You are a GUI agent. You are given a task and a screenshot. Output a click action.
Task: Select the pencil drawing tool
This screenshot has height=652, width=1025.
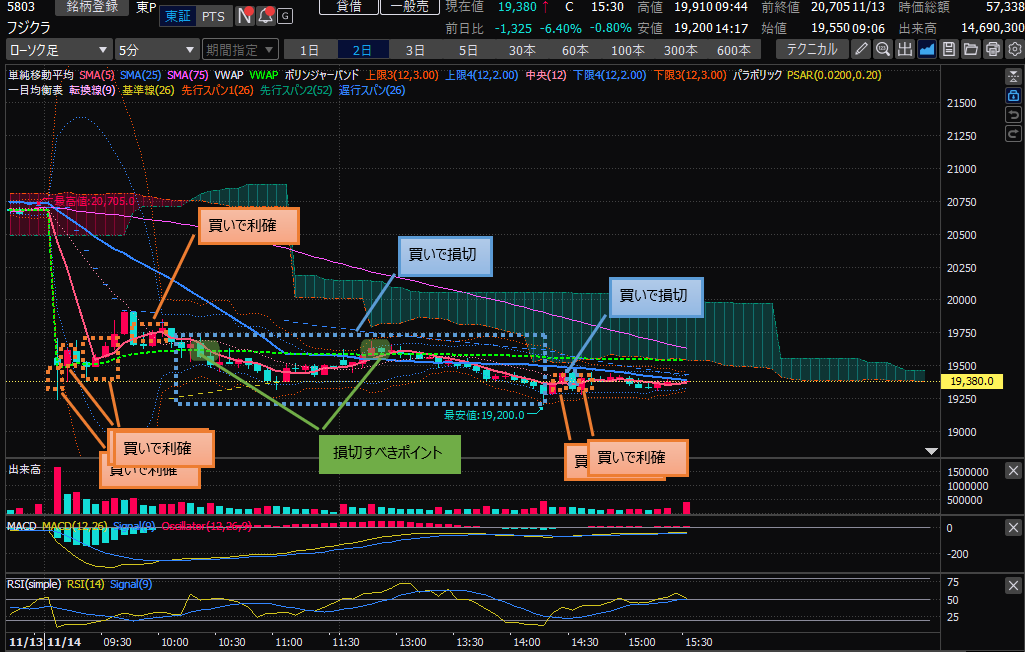click(x=861, y=48)
